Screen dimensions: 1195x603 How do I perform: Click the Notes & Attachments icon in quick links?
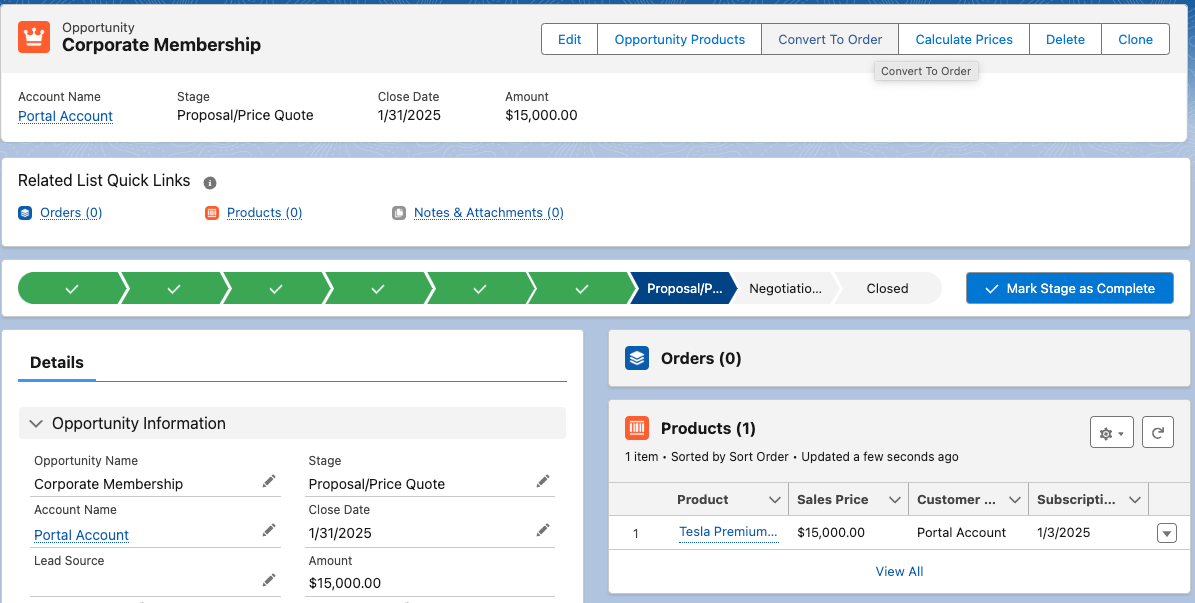[399, 213]
